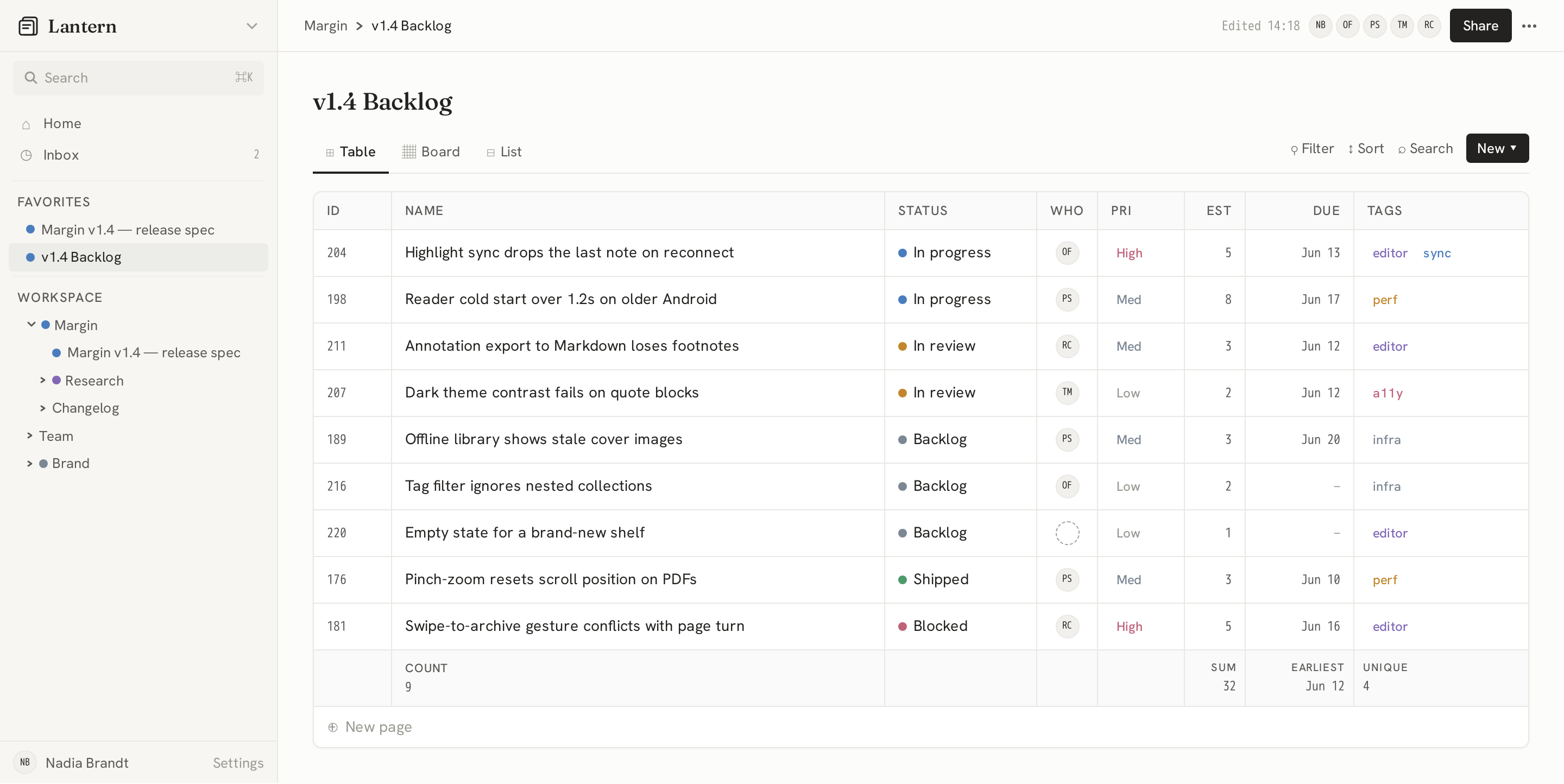
Task: Open the table Search control
Action: coord(1426,149)
